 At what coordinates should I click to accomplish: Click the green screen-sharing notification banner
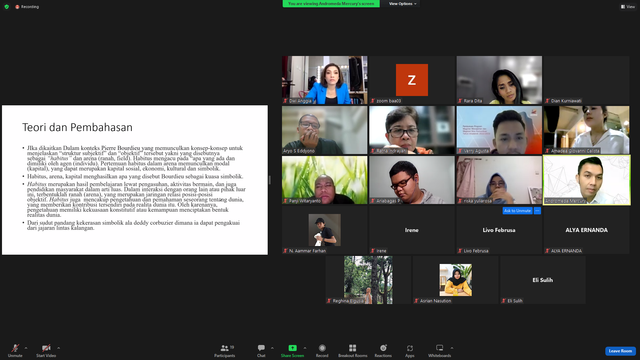pyautogui.click(x=331, y=4)
